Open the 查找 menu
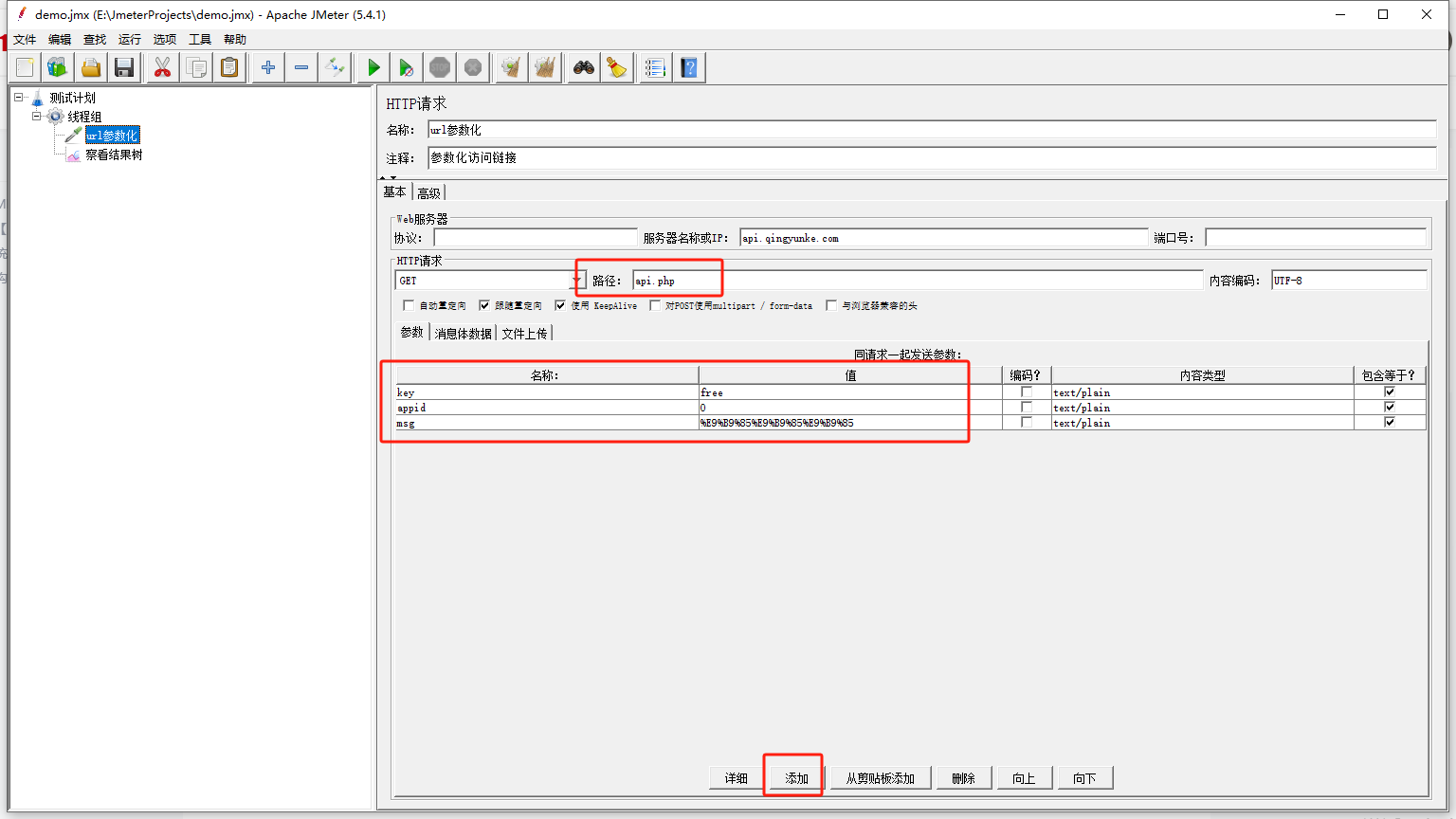Image resolution: width=1456 pixels, height=819 pixels. [x=95, y=39]
